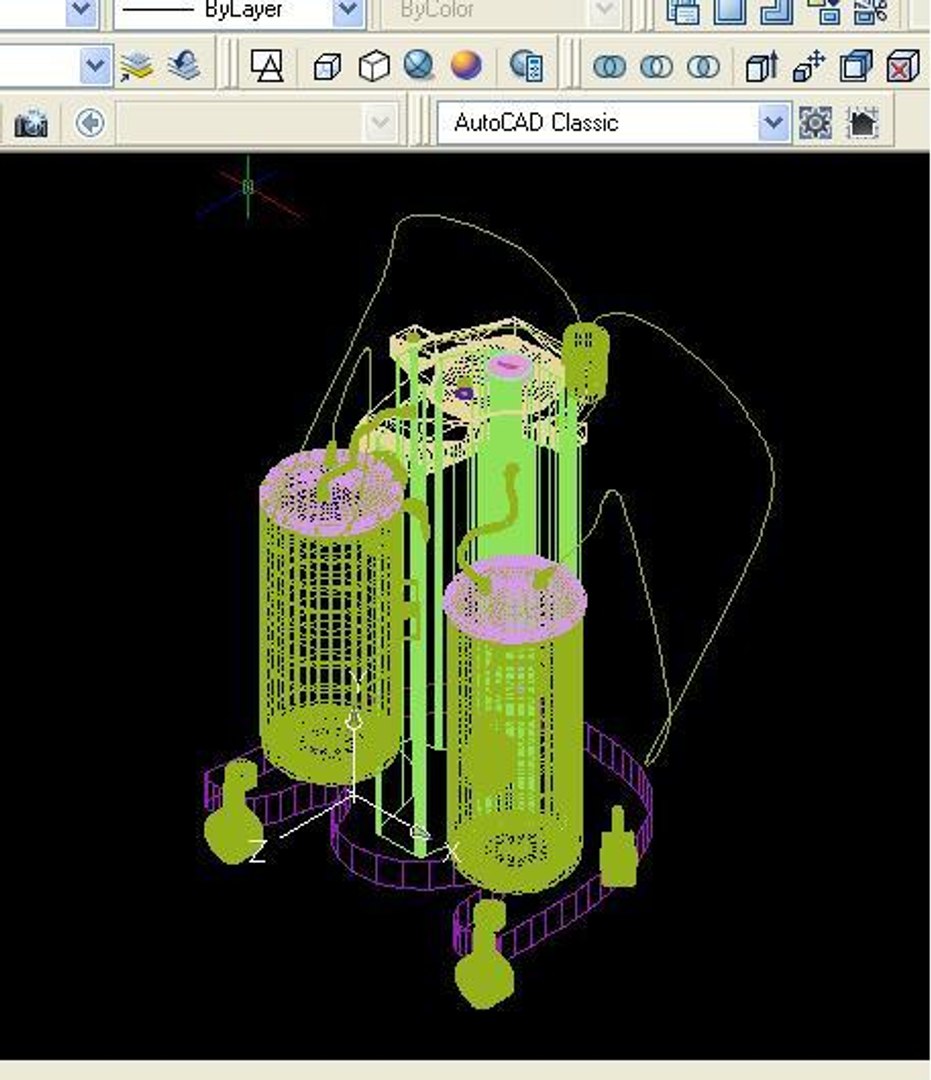Select the Move Faces tool

tap(808, 66)
